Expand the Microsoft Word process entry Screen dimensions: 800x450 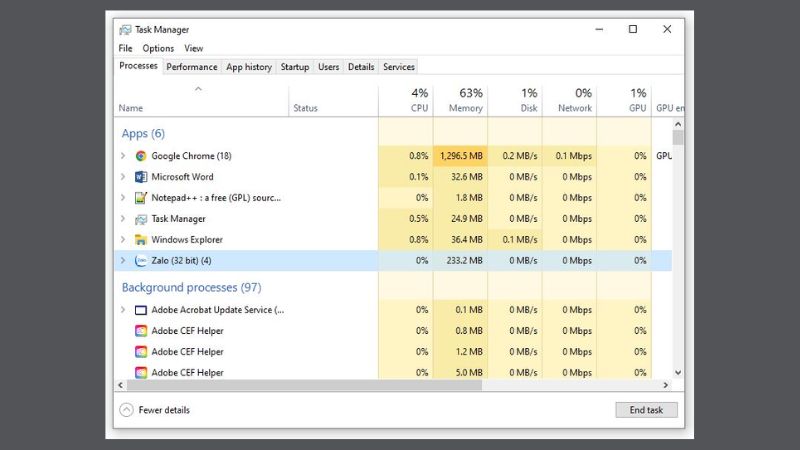(123, 177)
